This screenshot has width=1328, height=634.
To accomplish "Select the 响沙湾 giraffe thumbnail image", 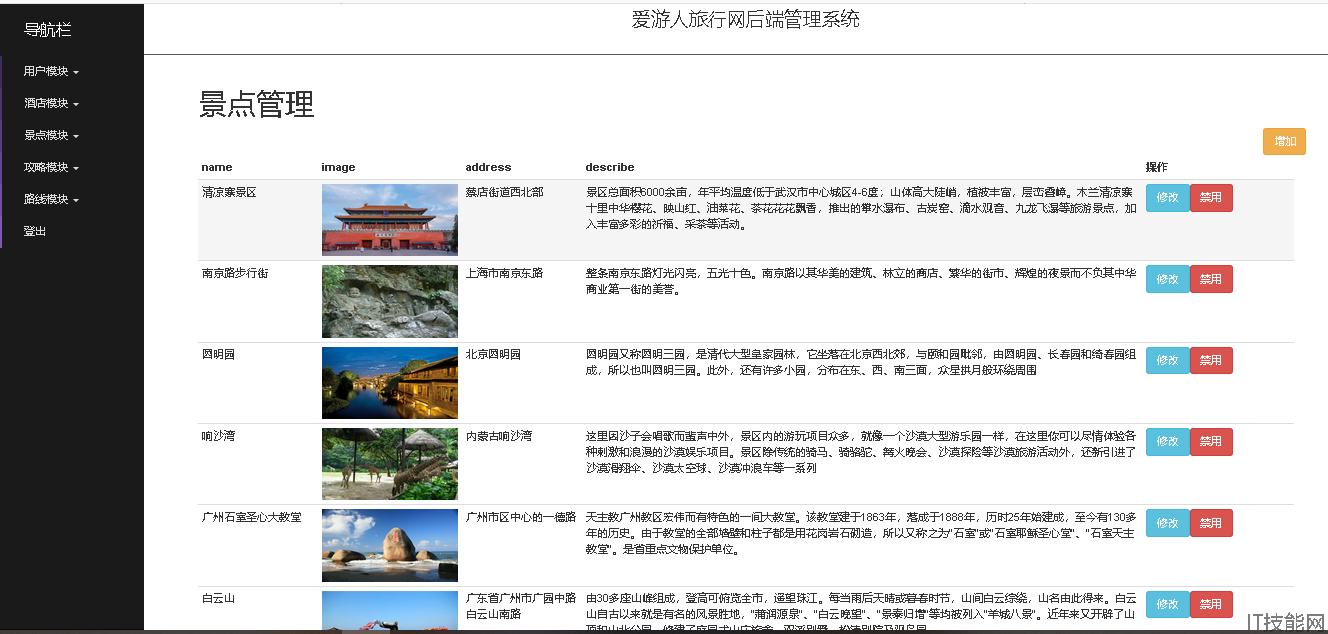I will (x=390, y=464).
